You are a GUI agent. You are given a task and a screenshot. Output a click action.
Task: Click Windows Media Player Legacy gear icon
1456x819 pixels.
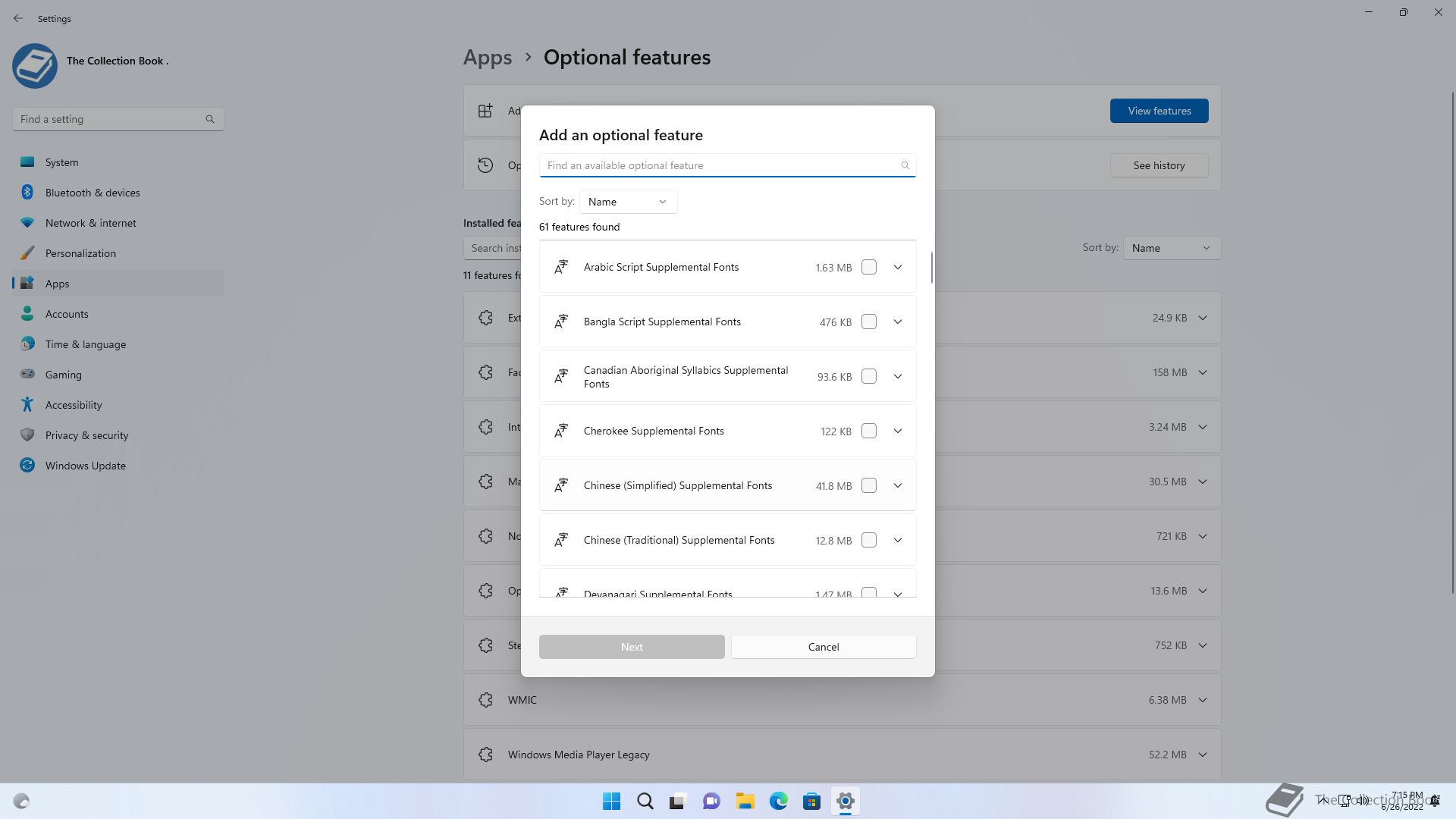pyautogui.click(x=486, y=755)
